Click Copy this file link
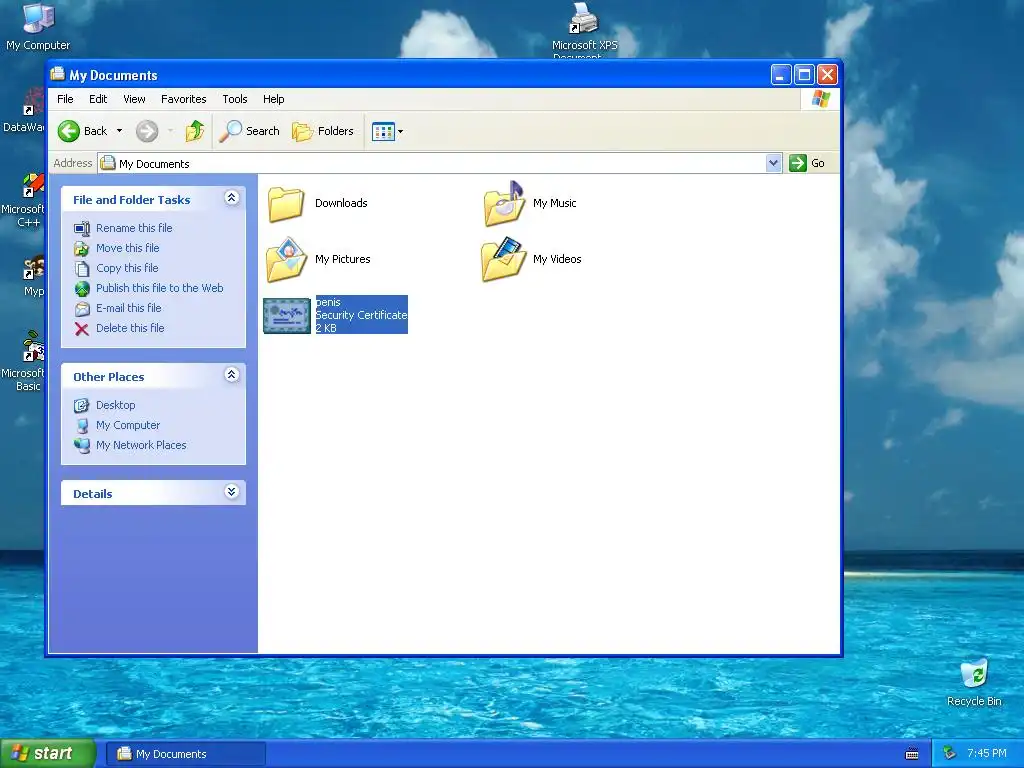The height and width of the screenshot is (768, 1024). point(127,268)
